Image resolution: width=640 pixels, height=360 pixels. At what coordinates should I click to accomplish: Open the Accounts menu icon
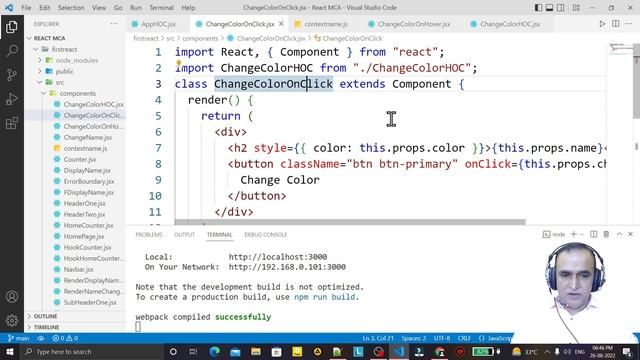pos(12,297)
